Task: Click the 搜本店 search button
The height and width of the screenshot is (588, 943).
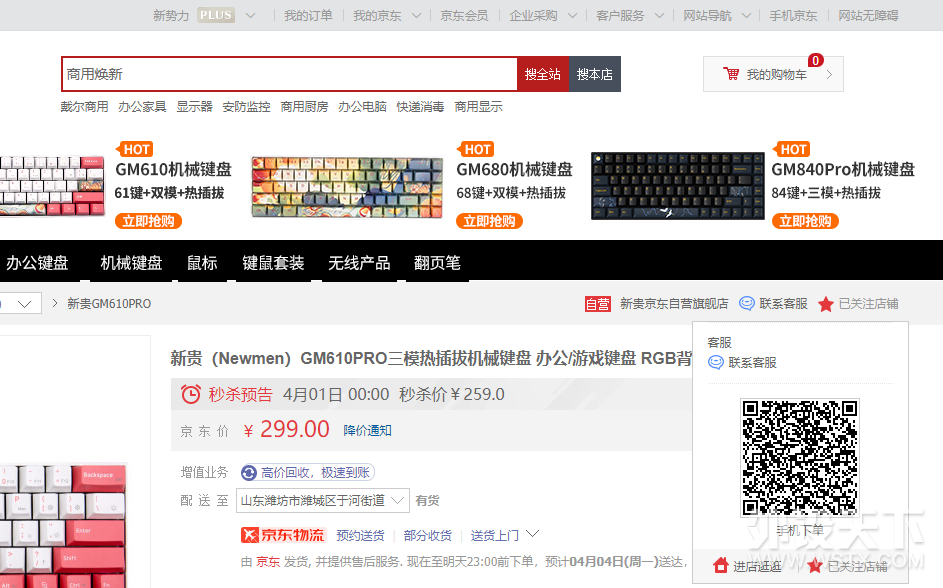Action: [x=595, y=75]
